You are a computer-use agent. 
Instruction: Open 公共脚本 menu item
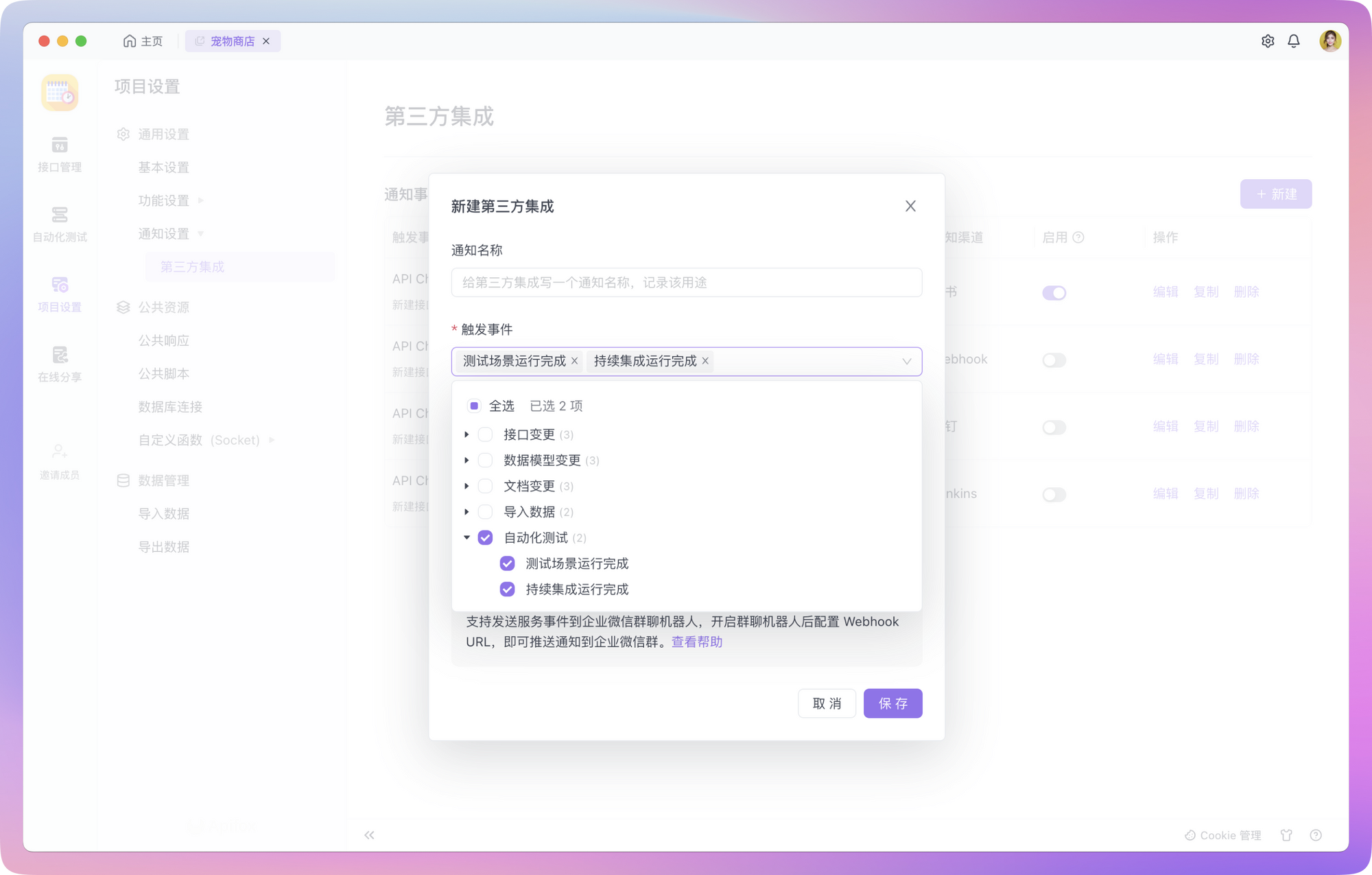point(163,374)
